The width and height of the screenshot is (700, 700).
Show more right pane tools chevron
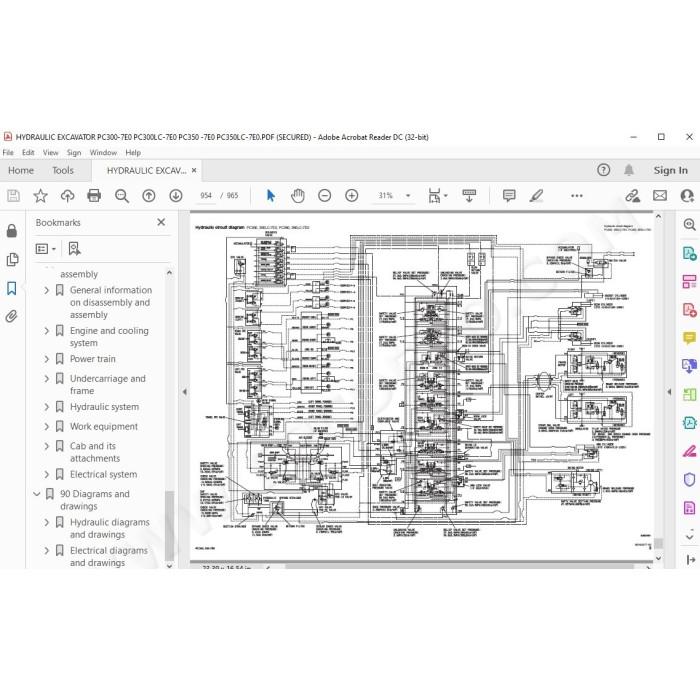[690, 535]
